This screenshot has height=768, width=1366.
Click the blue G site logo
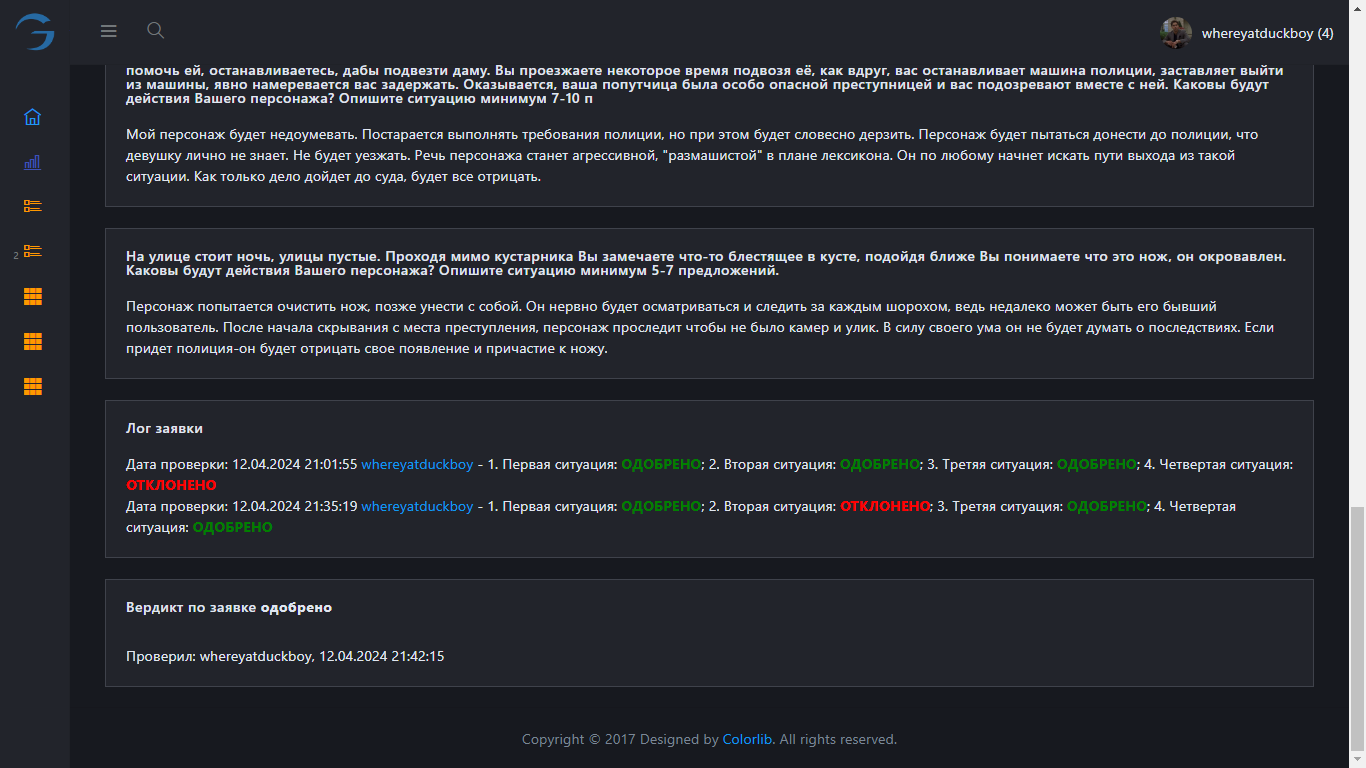click(35, 32)
